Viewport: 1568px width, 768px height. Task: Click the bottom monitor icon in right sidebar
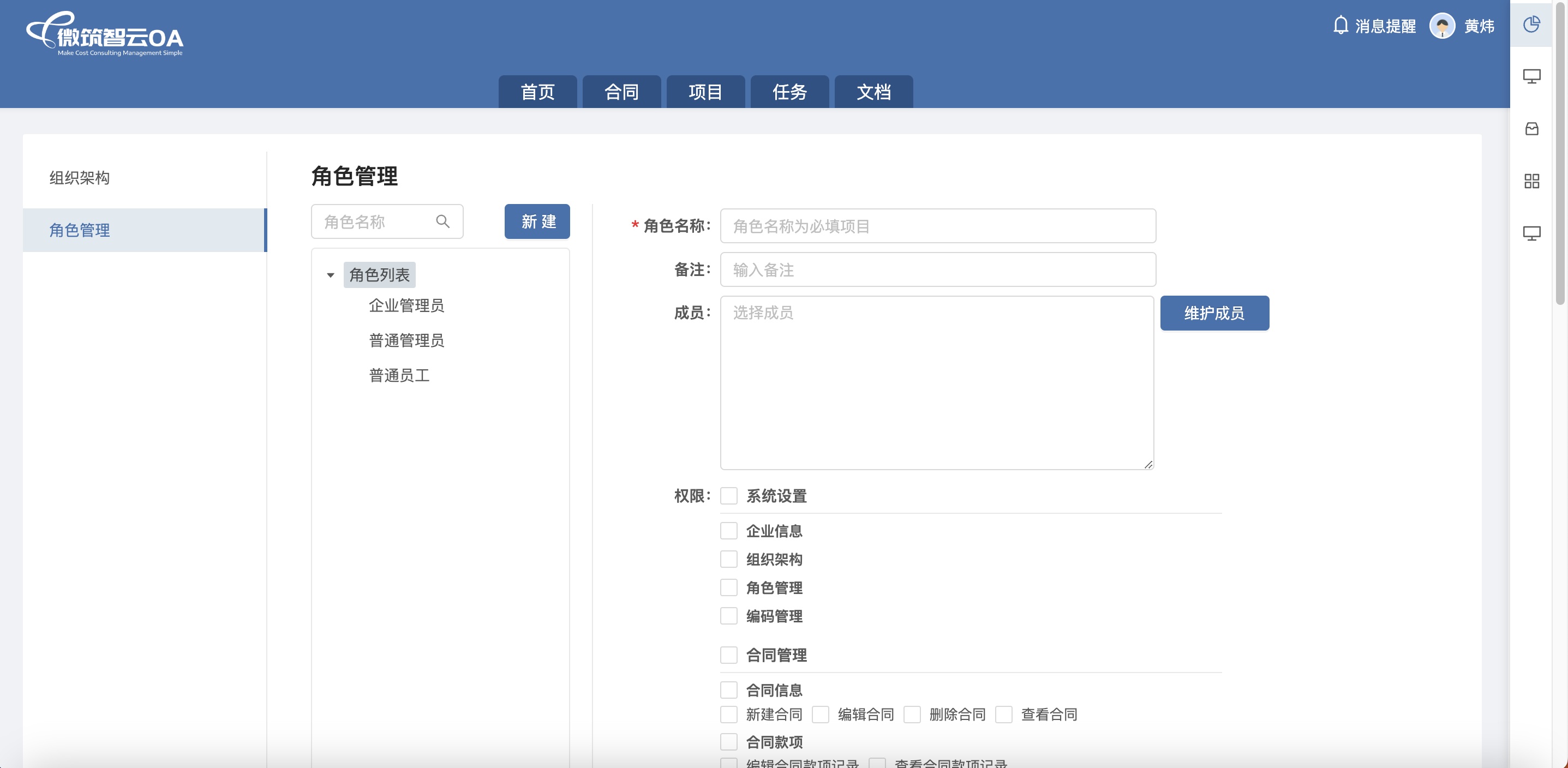[x=1531, y=233]
